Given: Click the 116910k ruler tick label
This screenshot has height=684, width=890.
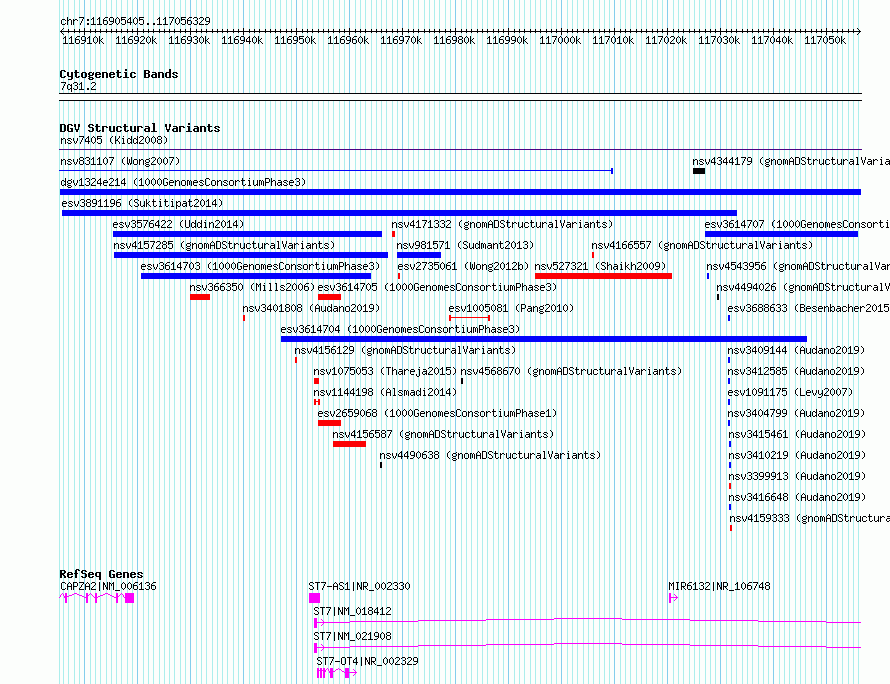Looking at the screenshot, I should pos(83,40).
